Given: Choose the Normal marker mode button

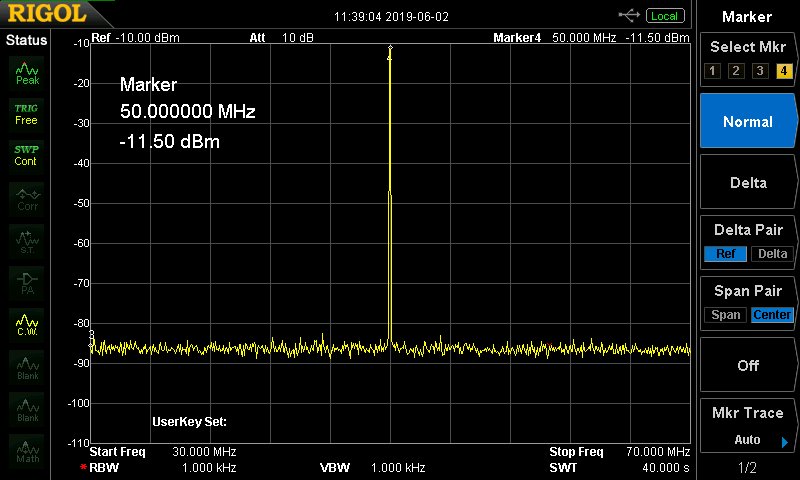Looking at the screenshot, I should (x=747, y=121).
